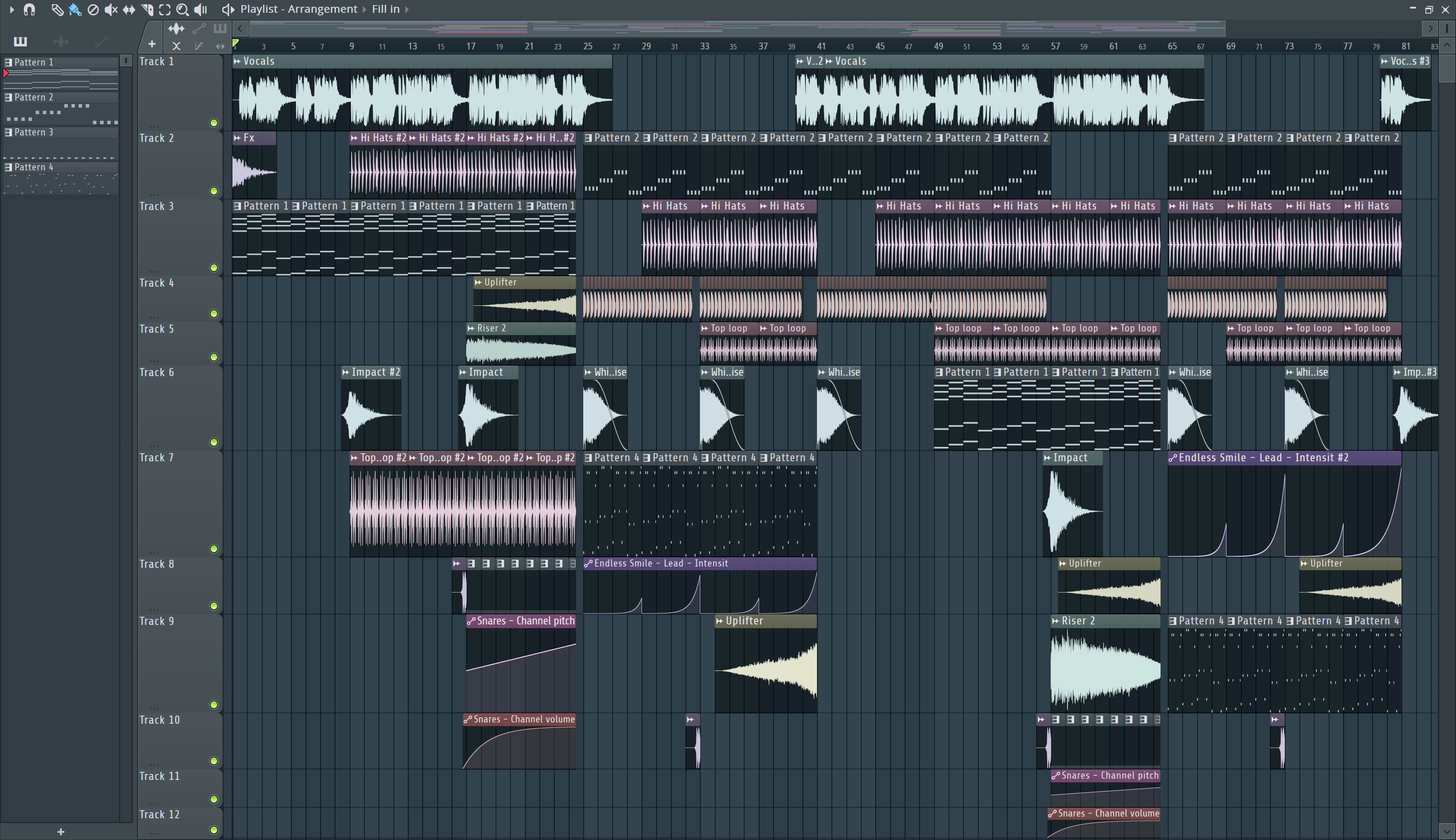The image size is (1456, 840).
Task: Select the Endless Smile - Lead - Intensit #2 clip
Action: pos(1284,503)
